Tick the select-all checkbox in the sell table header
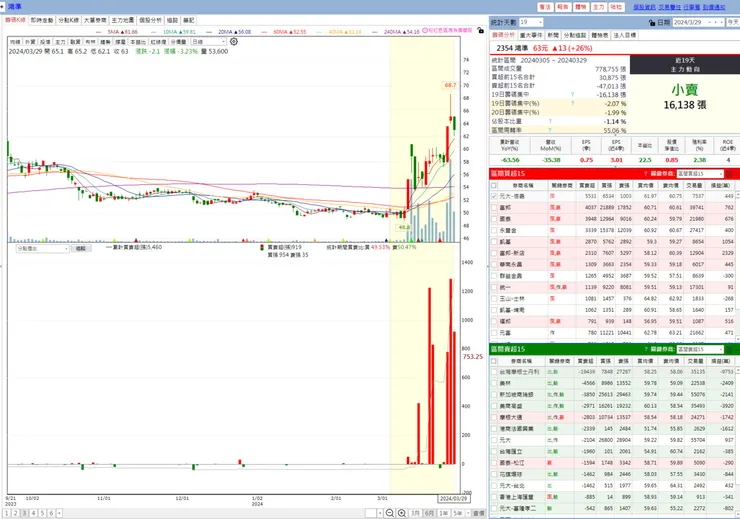This screenshot has height=519, width=740. (494, 361)
